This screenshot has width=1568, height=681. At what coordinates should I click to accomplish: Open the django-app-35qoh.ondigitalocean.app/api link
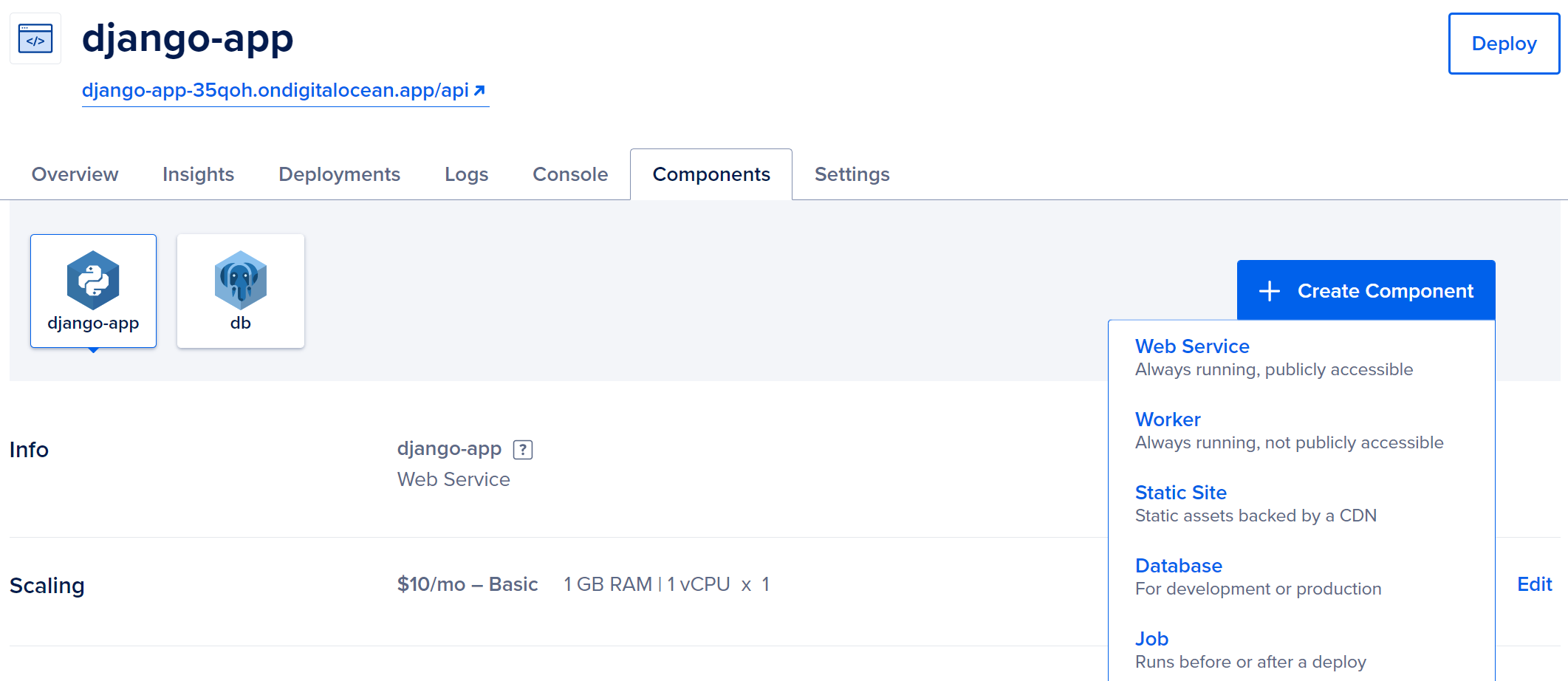(285, 90)
